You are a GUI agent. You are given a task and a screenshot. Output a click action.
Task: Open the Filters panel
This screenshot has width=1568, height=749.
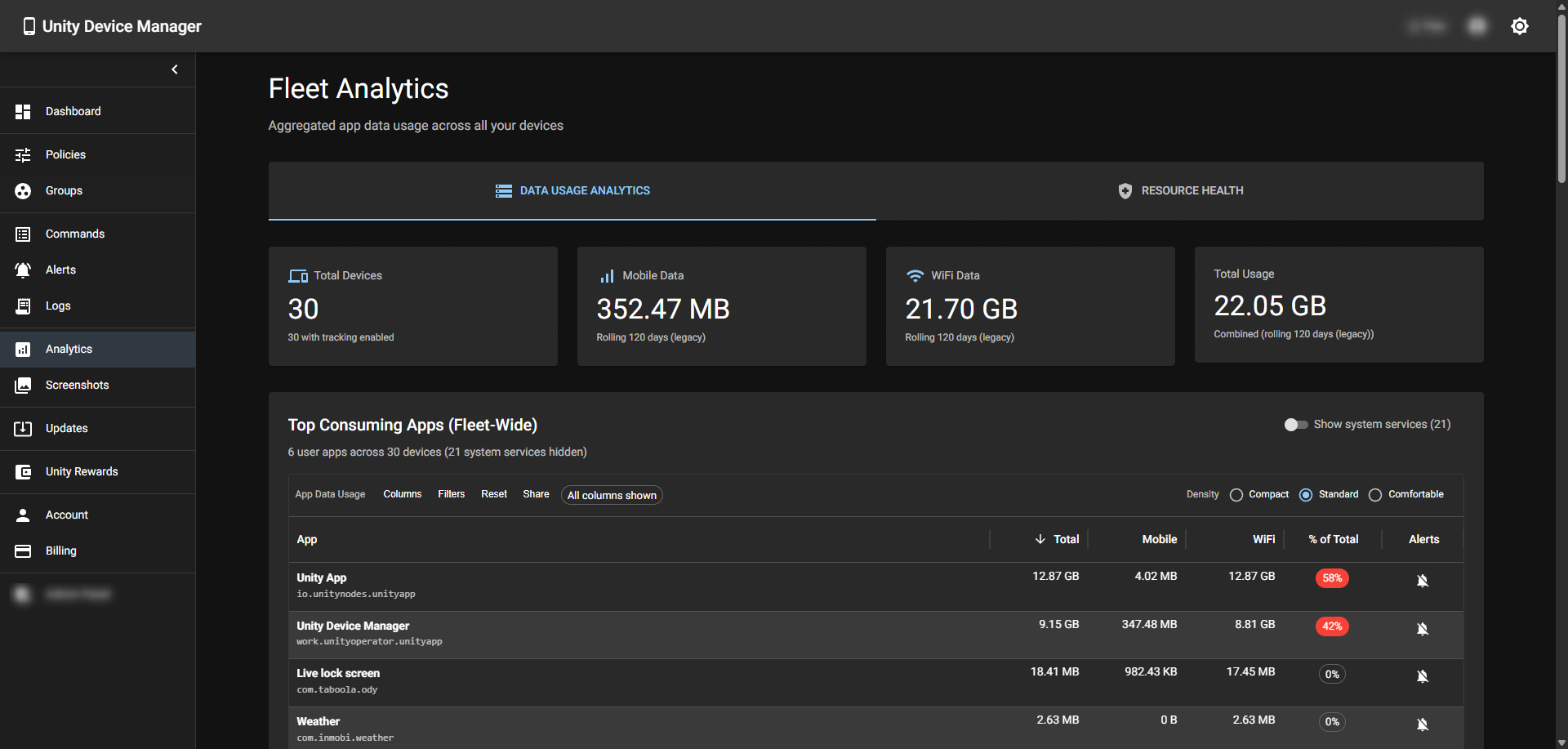click(451, 494)
